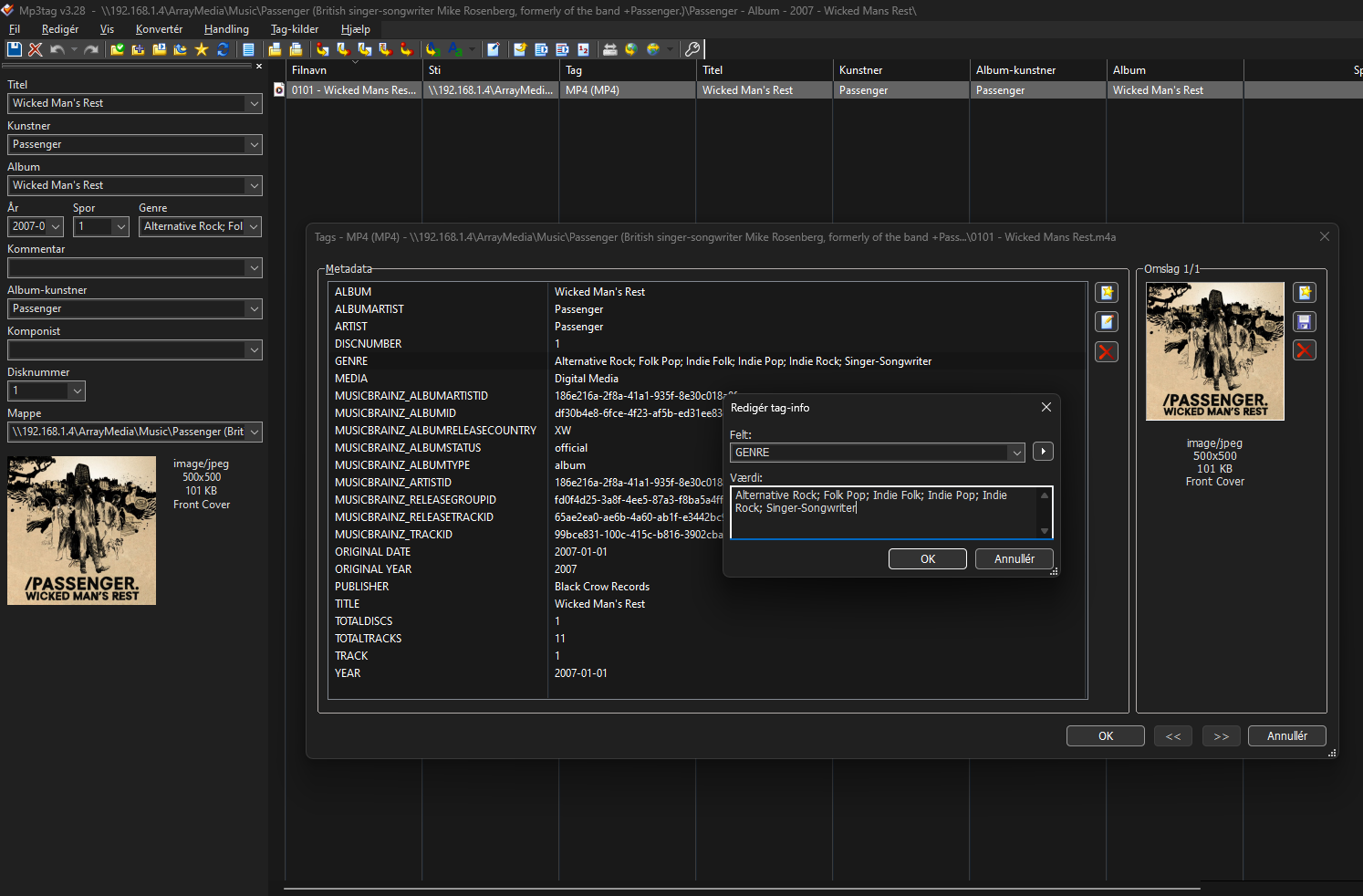Expand the Album-kunstner combo box in left panel

pos(253,308)
